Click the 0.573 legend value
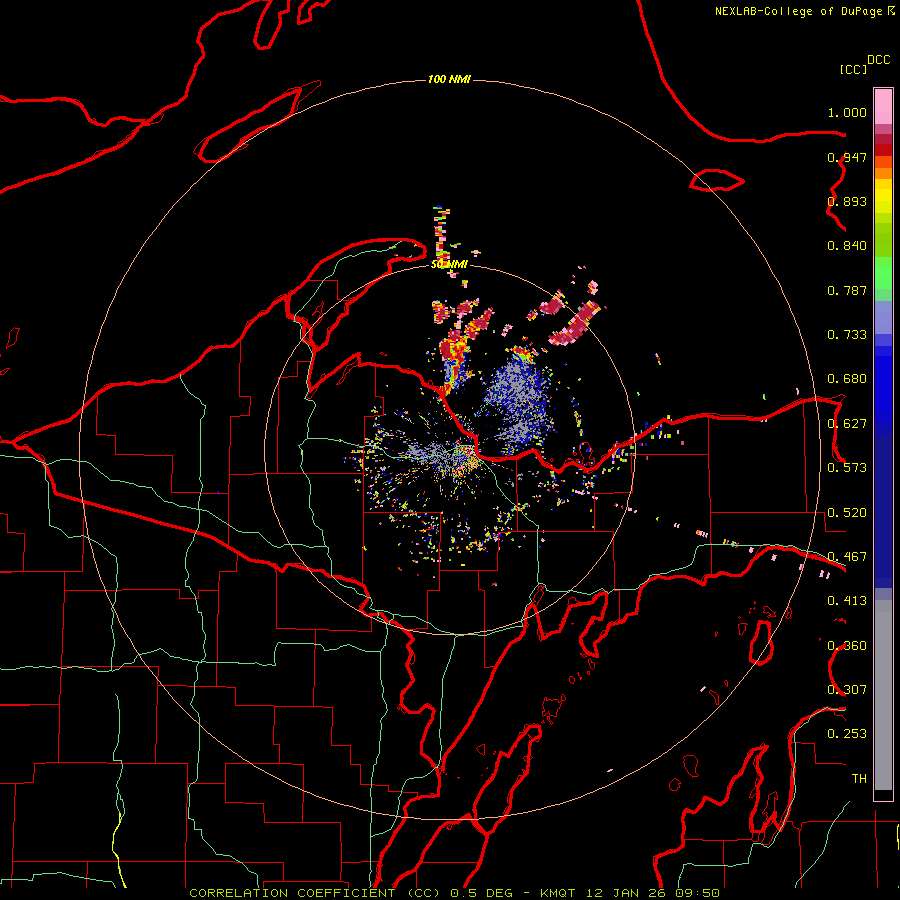Image resolution: width=900 pixels, height=900 pixels. [847, 468]
